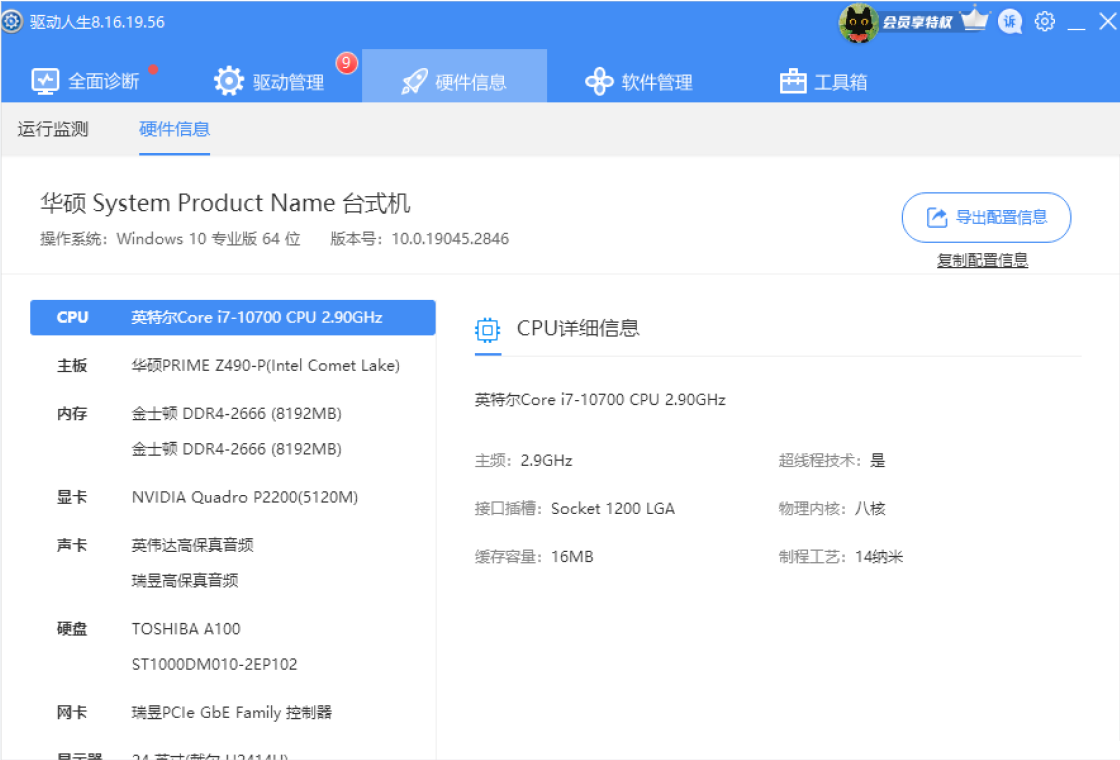
Task: Select the 硬件信息 sub-tab
Action: (174, 129)
